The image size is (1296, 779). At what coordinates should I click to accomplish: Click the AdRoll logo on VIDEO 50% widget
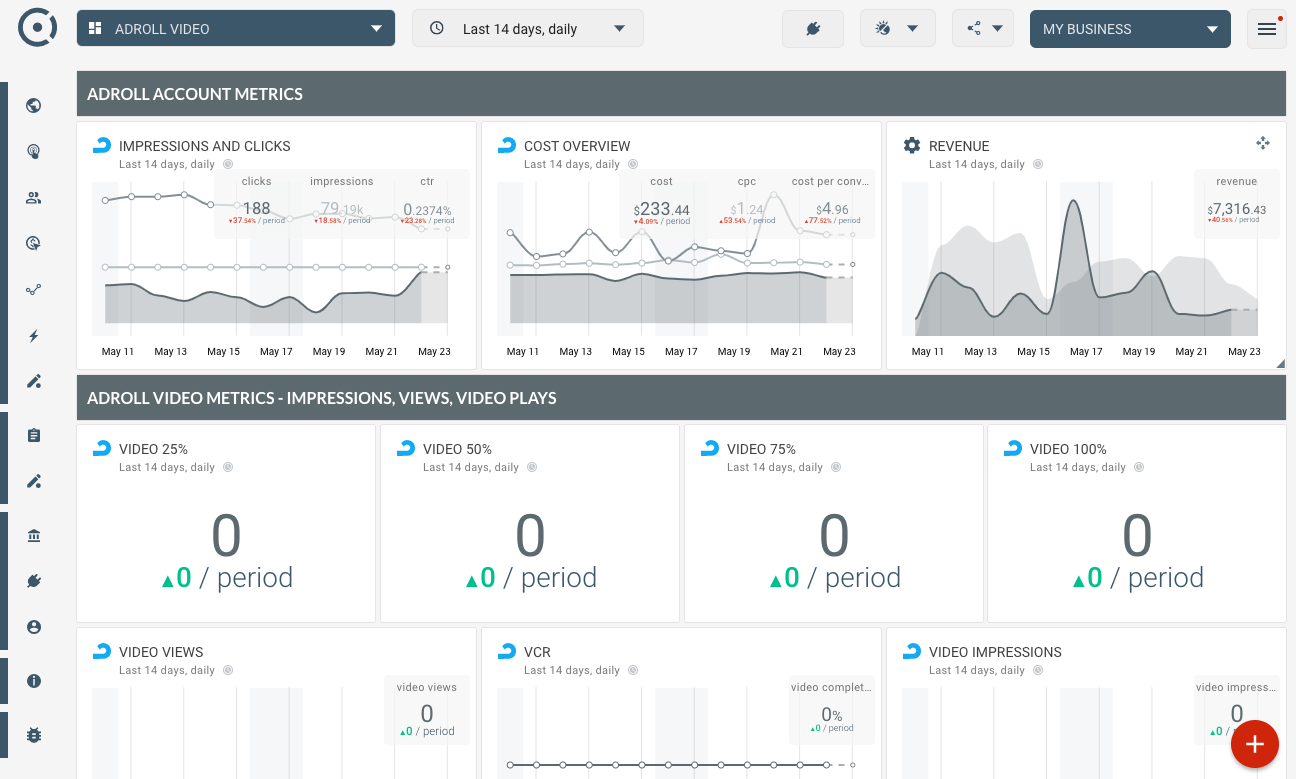tap(406, 448)
